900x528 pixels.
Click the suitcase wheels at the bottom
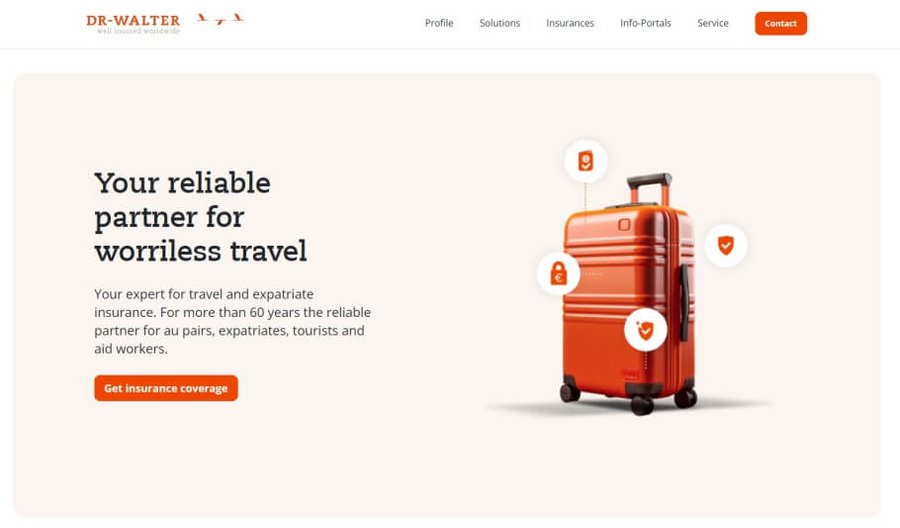point(628,396)
